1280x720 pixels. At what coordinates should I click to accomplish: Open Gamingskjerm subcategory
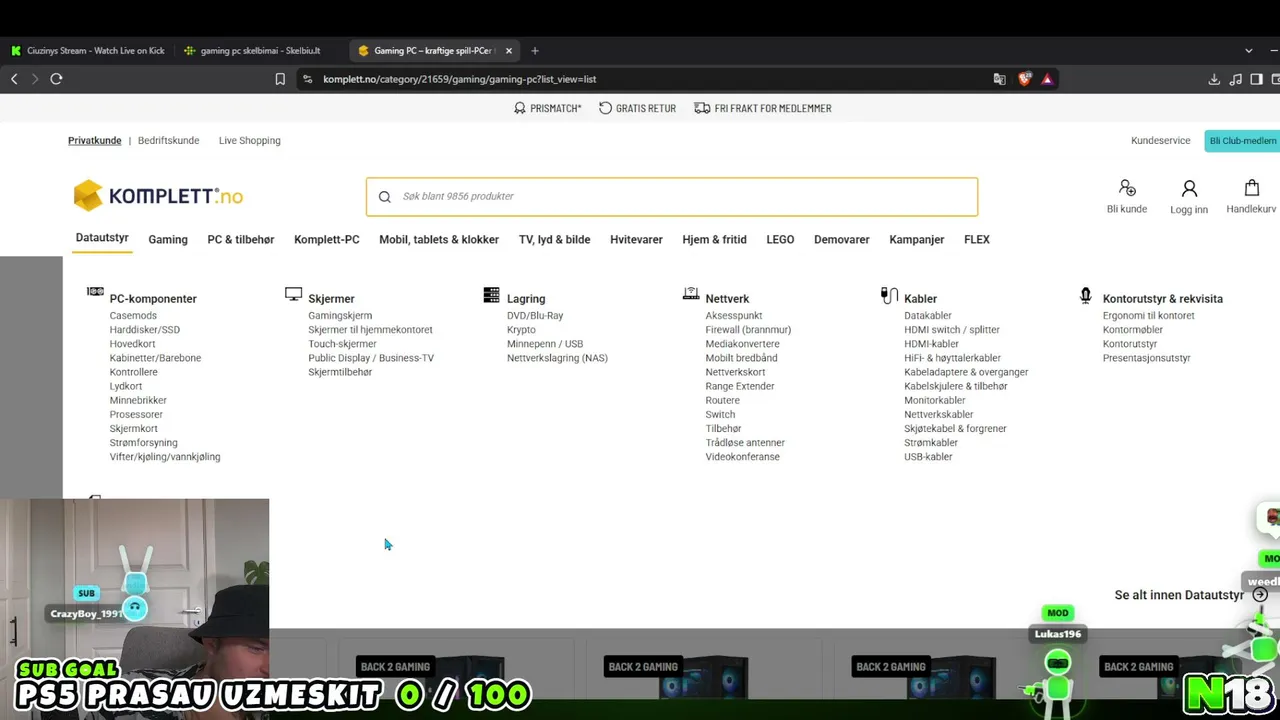(x=340, y=316)
